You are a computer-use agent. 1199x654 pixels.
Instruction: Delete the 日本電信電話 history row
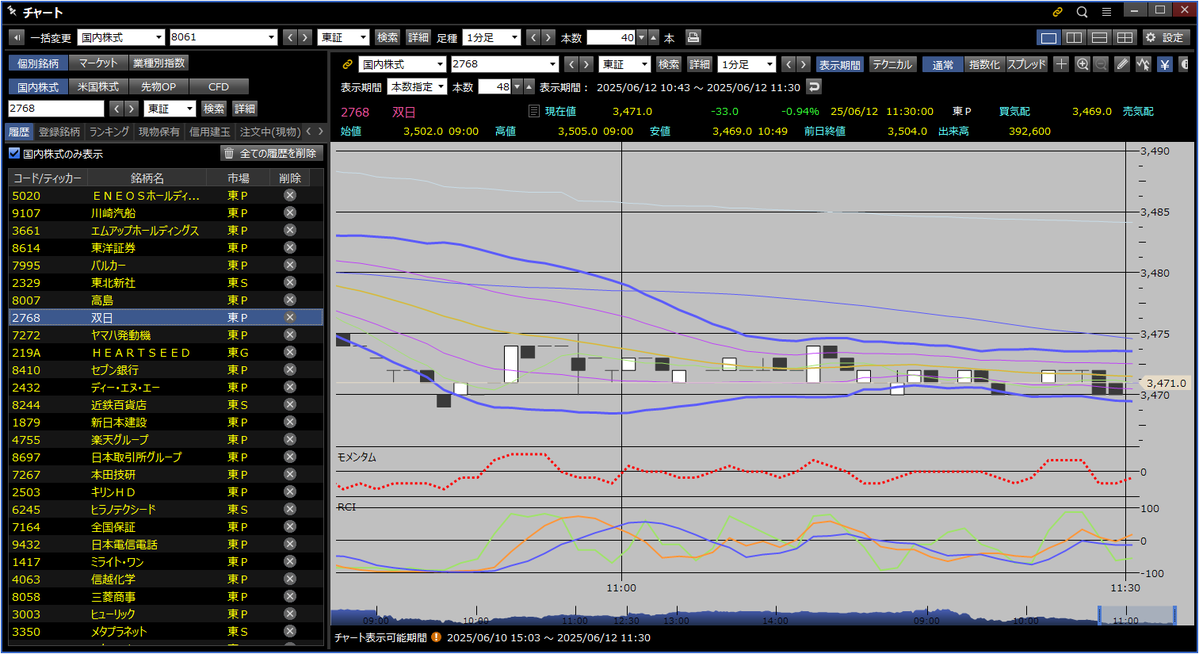pyautogui.click(x=290, y=544)
